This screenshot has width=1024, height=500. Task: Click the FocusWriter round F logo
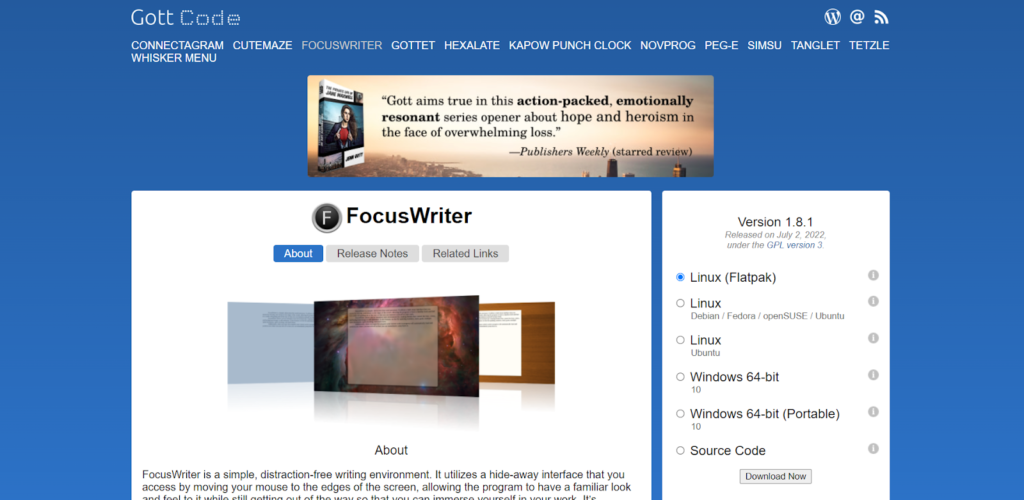tap(327, 217)
